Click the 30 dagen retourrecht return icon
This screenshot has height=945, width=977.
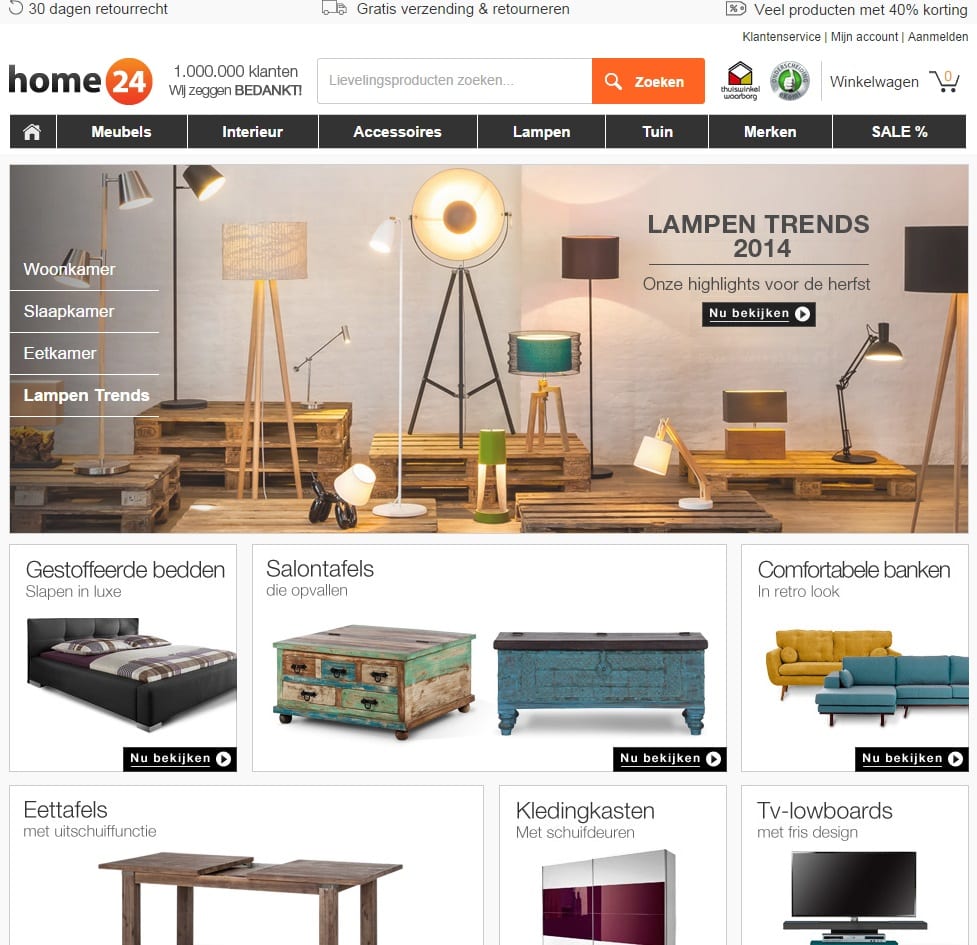(16, 8)
